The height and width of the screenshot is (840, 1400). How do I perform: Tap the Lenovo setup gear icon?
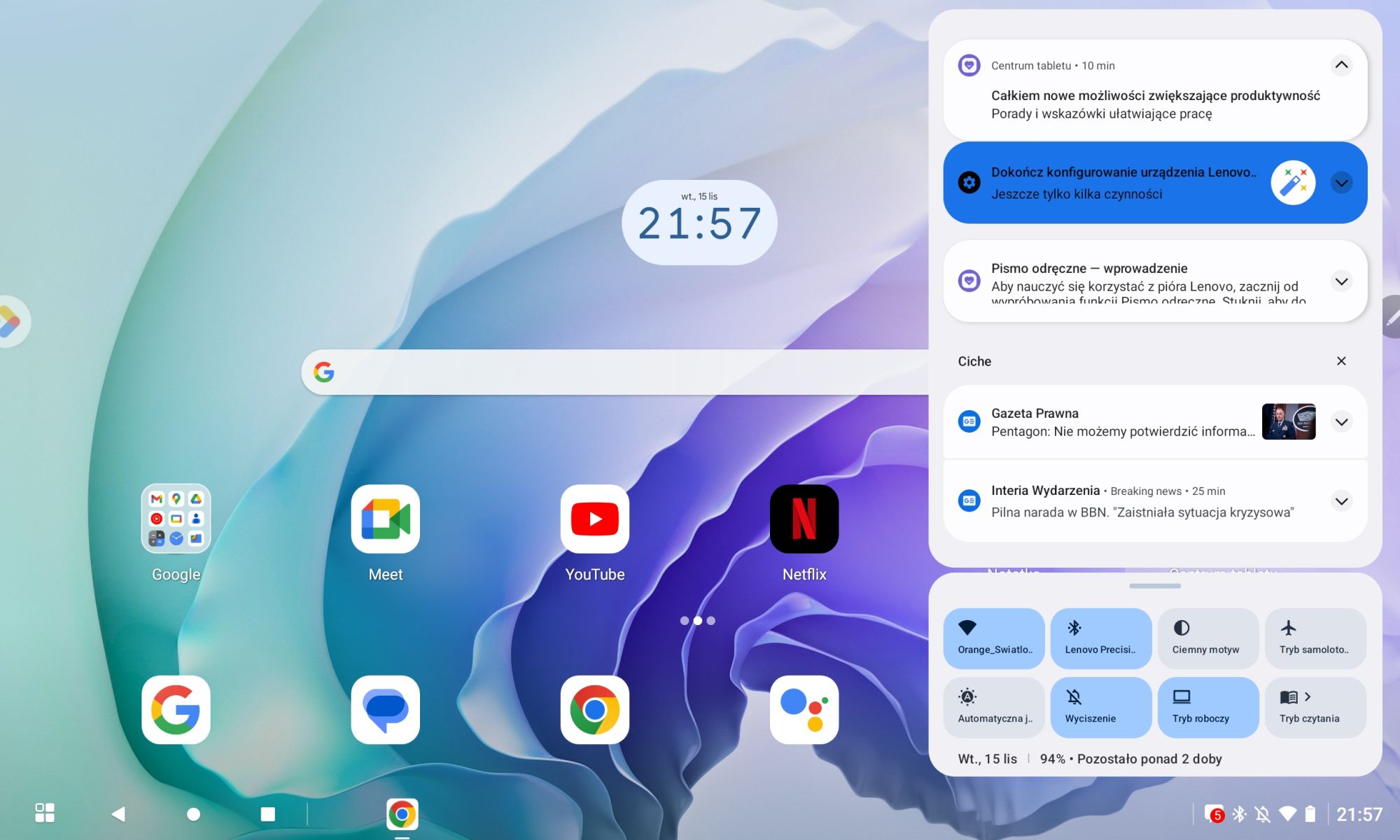click(969, 183)
